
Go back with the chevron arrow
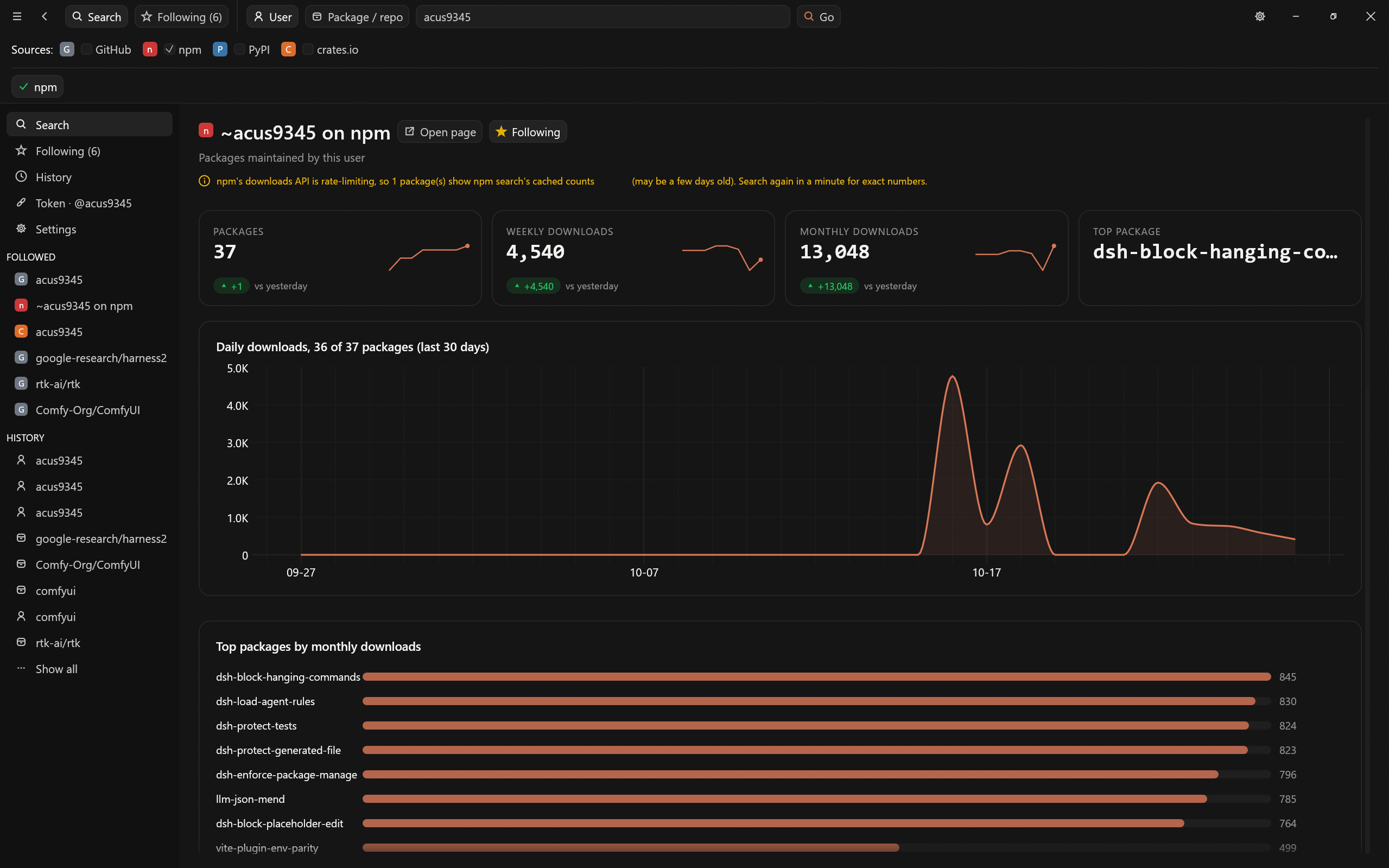tap(45, 17)
